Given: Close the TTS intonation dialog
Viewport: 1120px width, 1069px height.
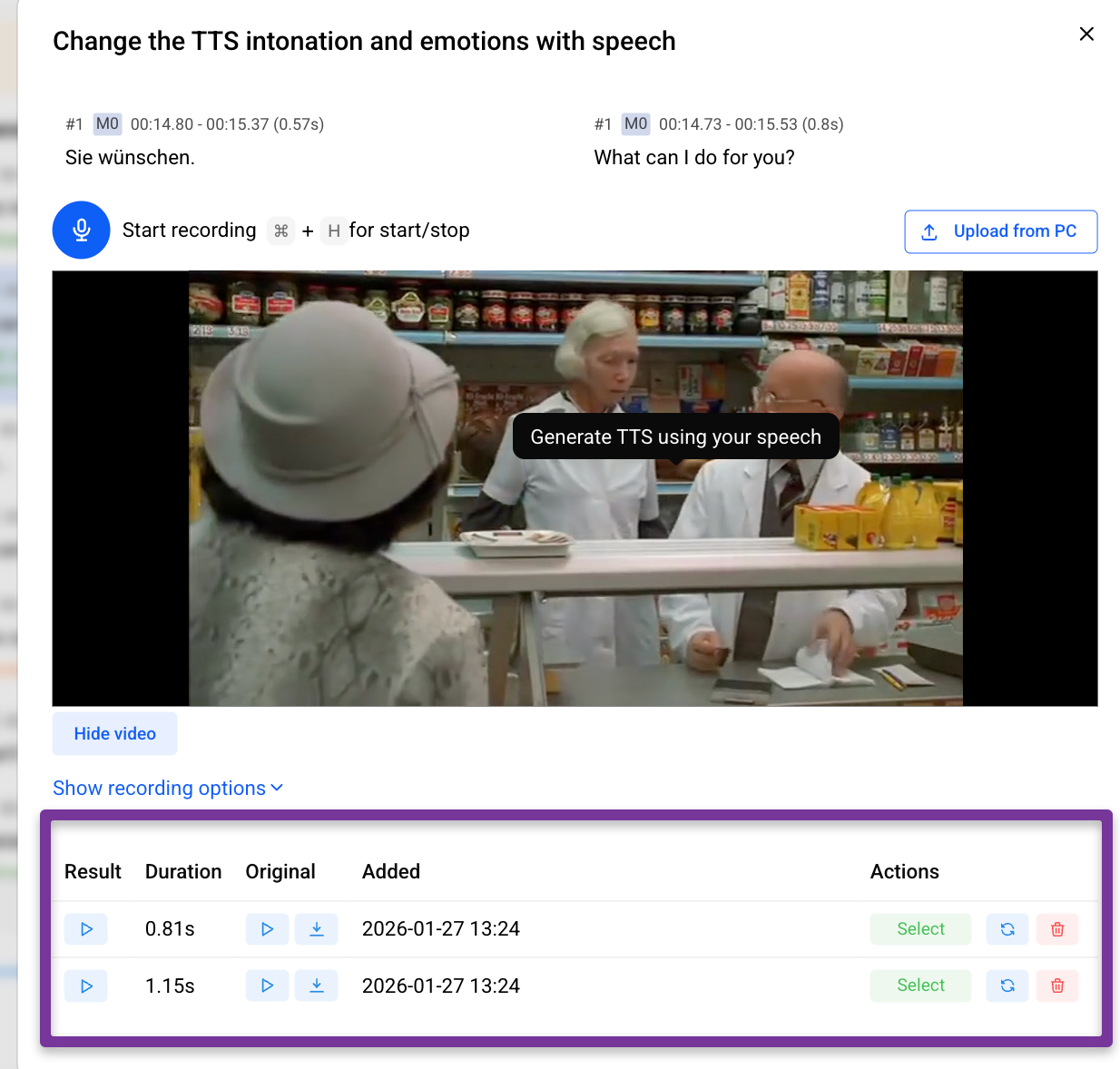Looking at the screenshot, I should pyautogui.click(x=1086, y=34).
